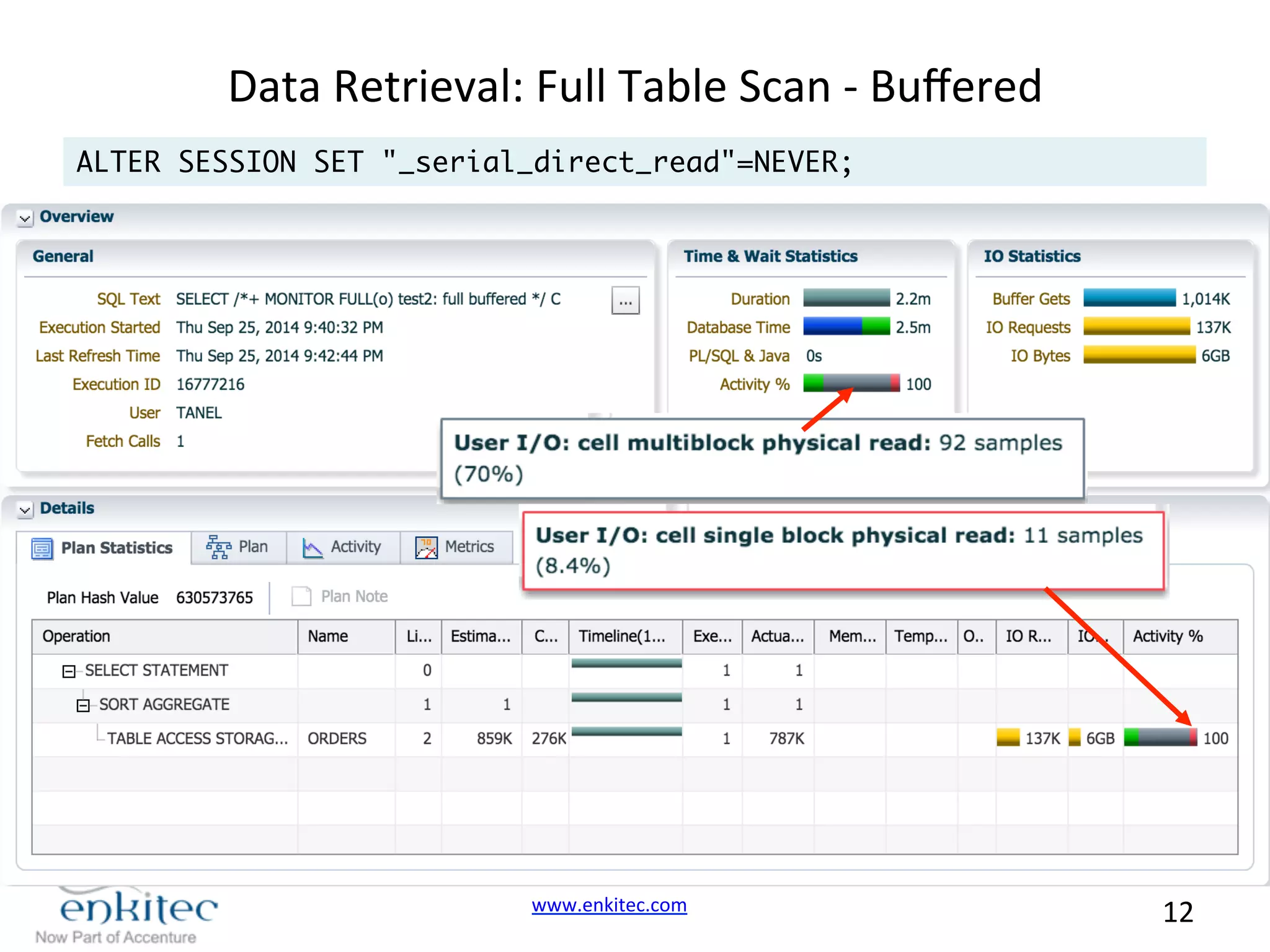This screenshot has height=952, width=1270.
Task: Click the TABLE ACCESS timeline bar
Action: pyautogui.click(x=626, y=732)
